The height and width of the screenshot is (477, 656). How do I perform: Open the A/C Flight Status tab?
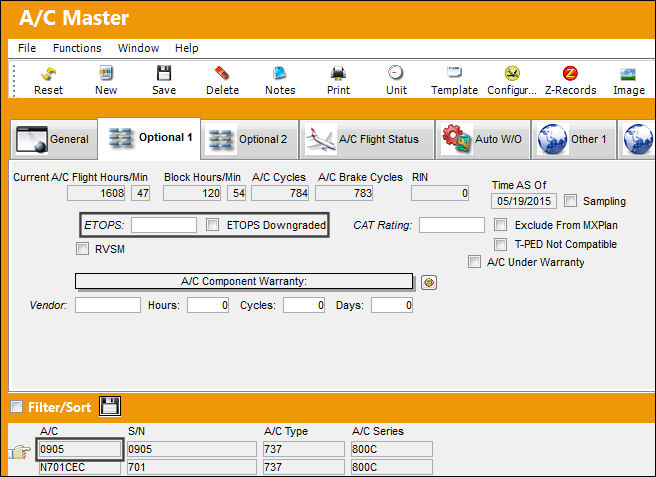(367, 139)
